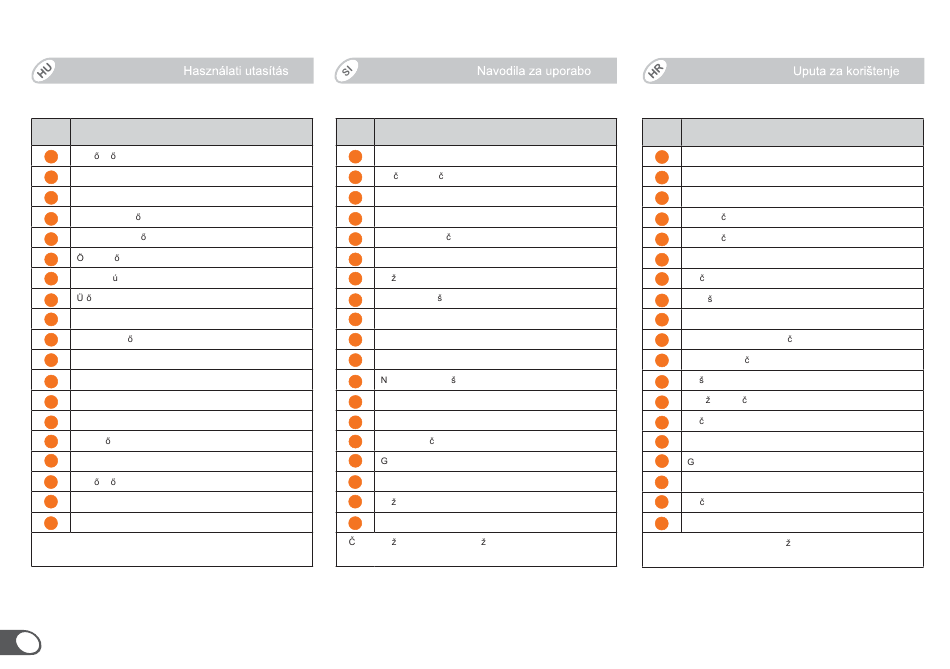Click the HR language badge
The image size is (950, 669).
coord(655,71)
